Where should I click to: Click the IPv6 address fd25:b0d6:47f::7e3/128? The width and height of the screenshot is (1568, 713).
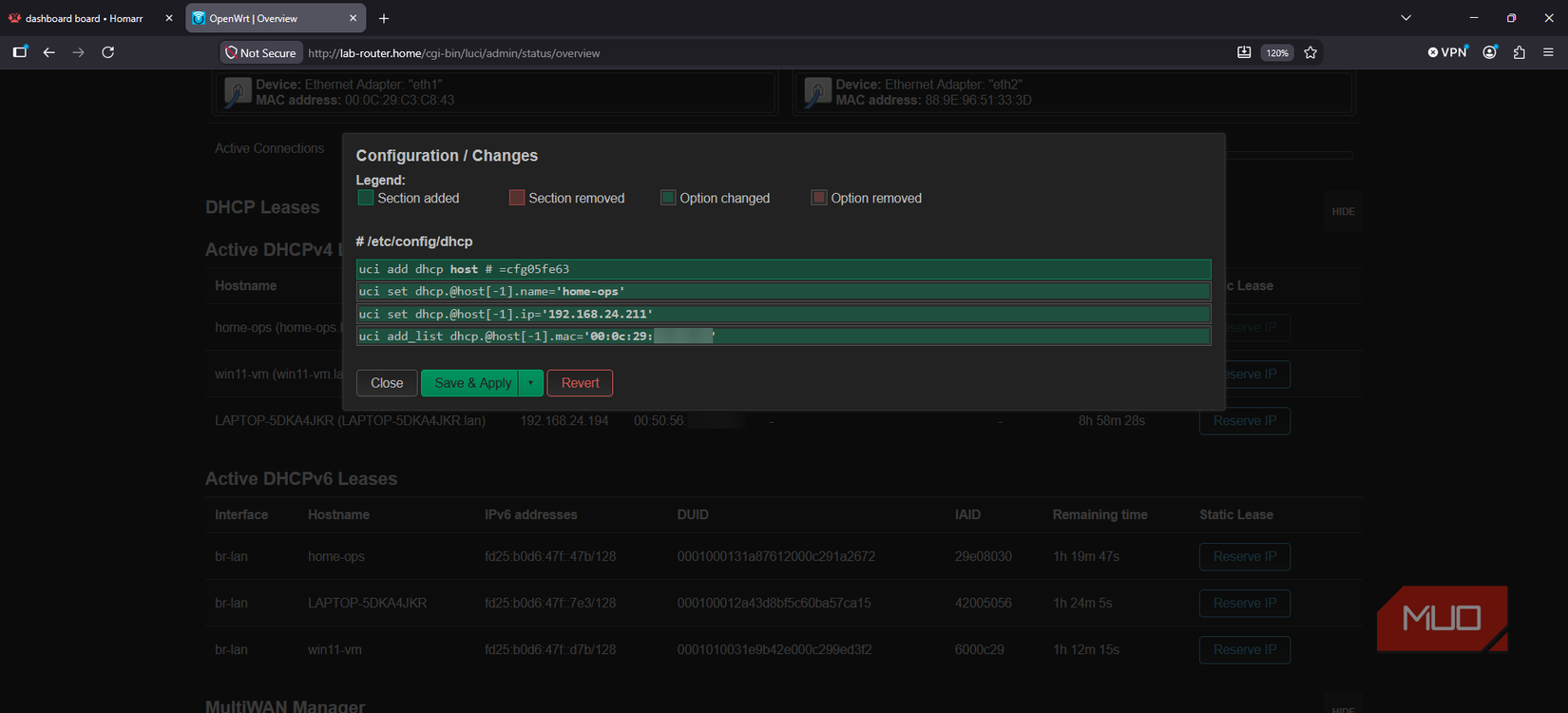pyautogui.click(x=550, y=603)
